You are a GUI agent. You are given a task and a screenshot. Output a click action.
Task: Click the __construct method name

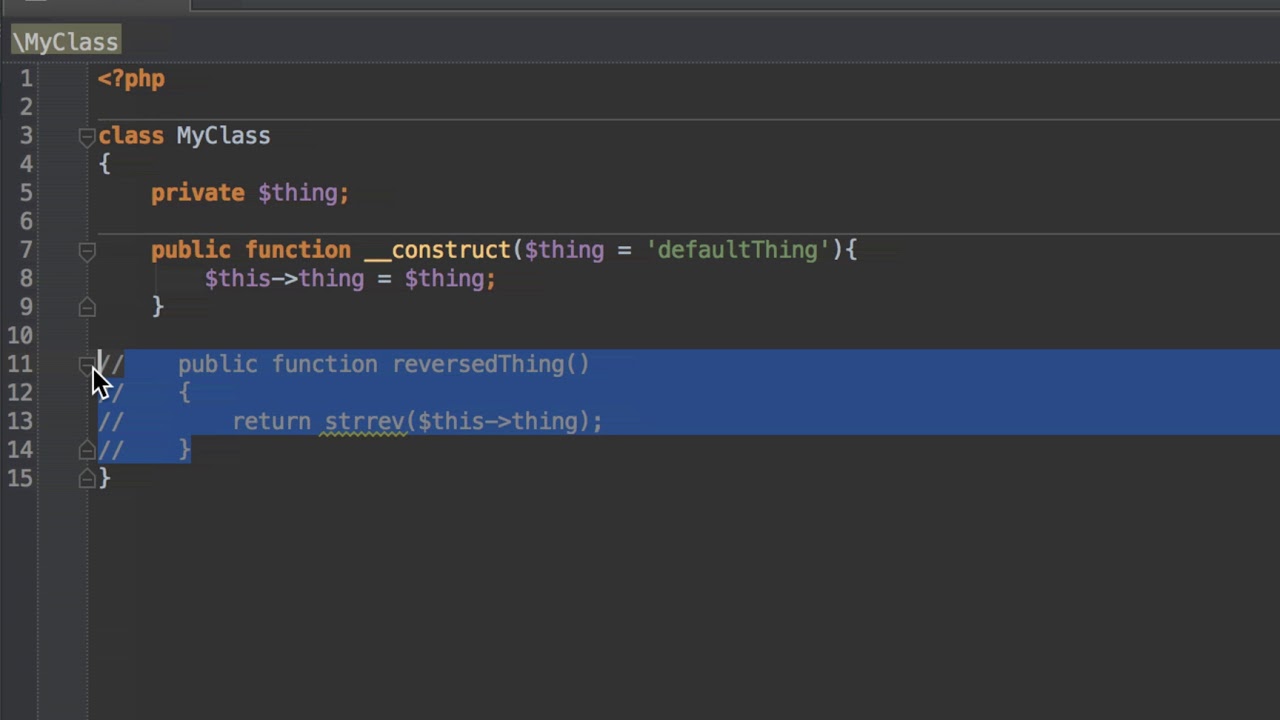click(438, 250)
